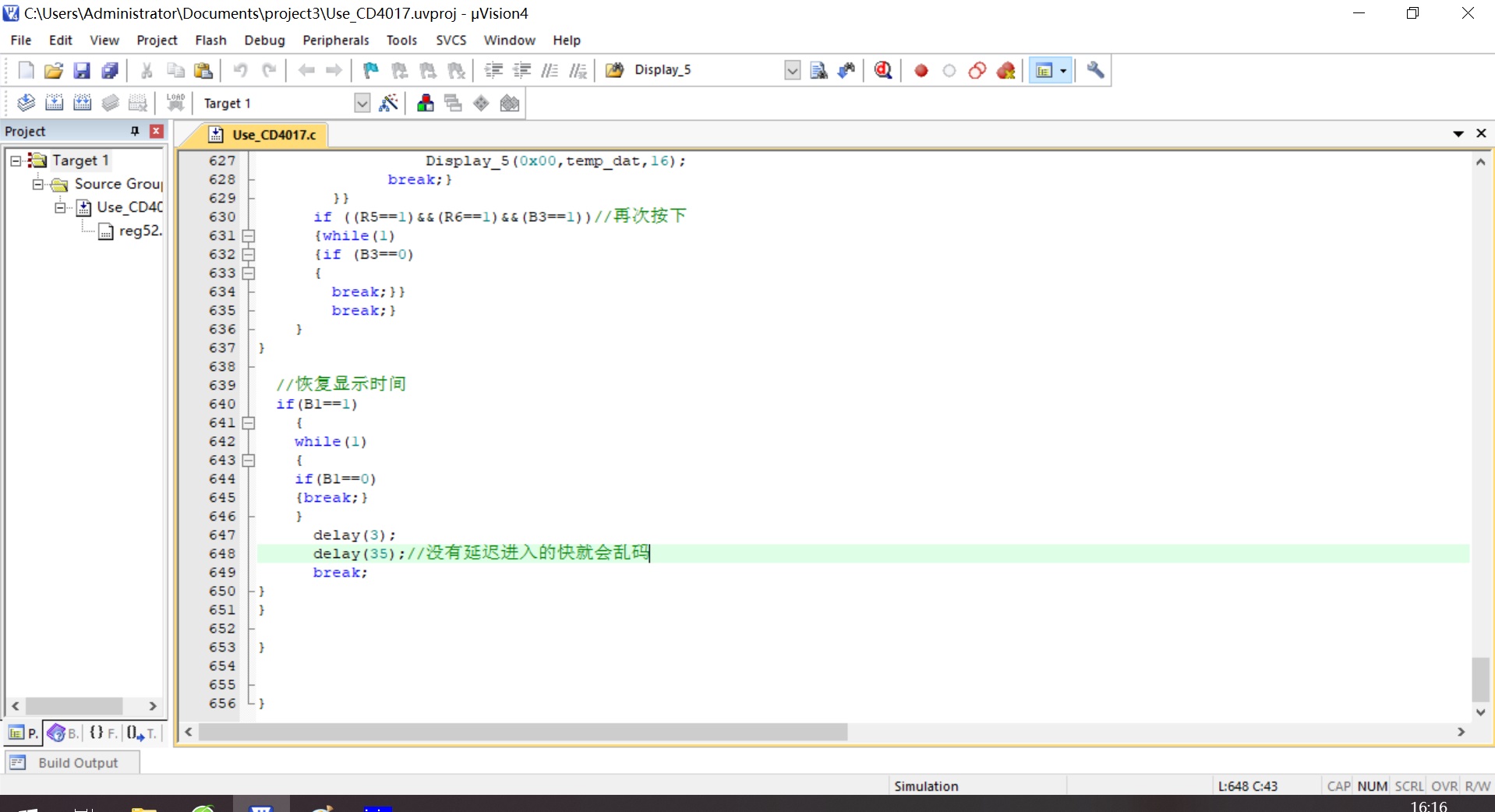
Task: Open the SVCS menu
Action: click(451, 40)
